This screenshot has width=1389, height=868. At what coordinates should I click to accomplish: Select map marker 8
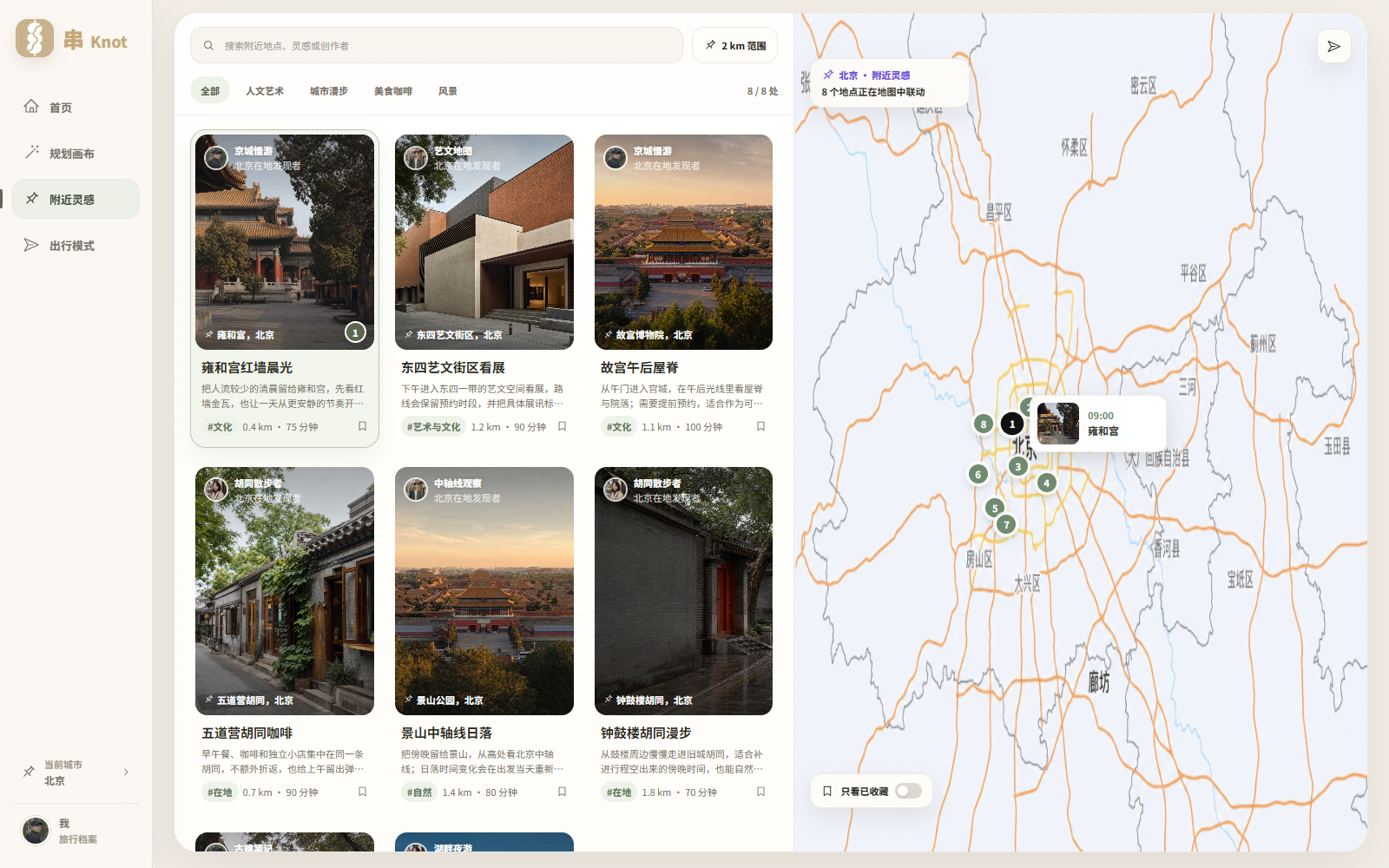(x=983, y=424)
